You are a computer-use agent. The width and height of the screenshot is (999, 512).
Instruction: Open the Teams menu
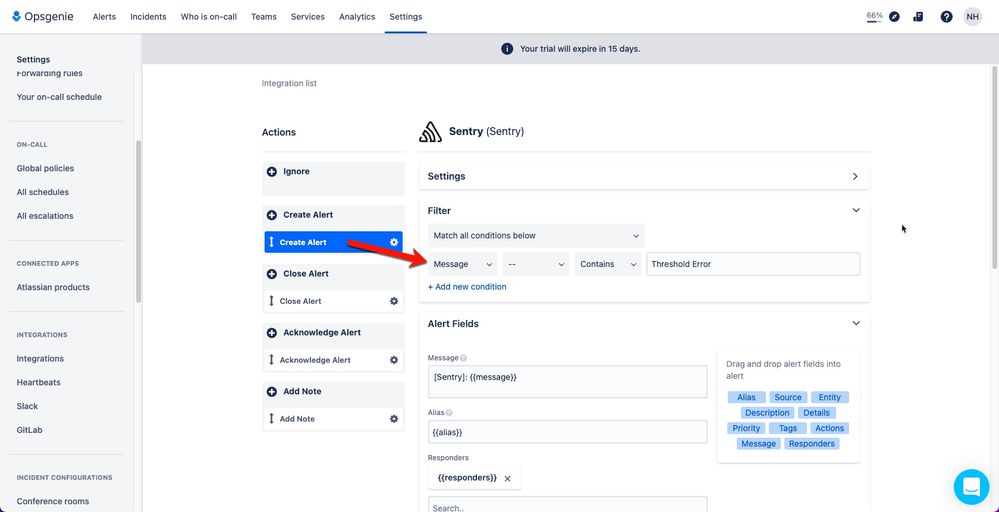pyautogui.click(x=264, y=17)
